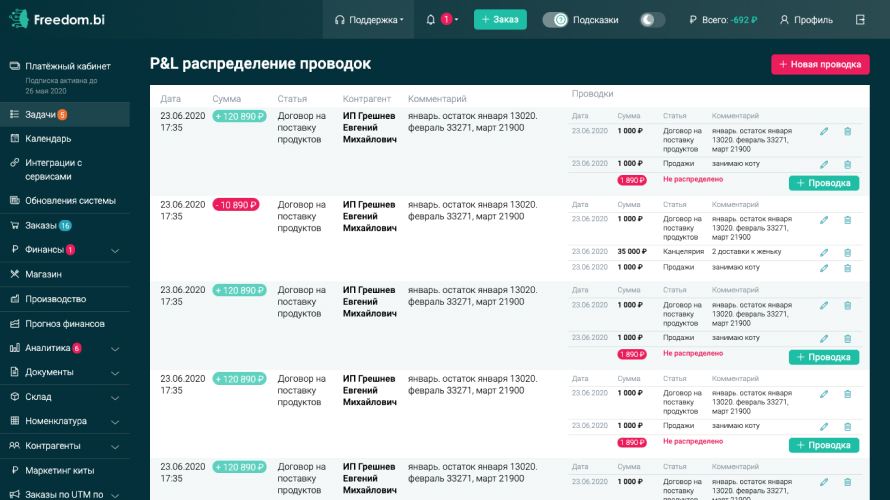Click the Платёжный кабинет card icon

[x=15, y=66]
